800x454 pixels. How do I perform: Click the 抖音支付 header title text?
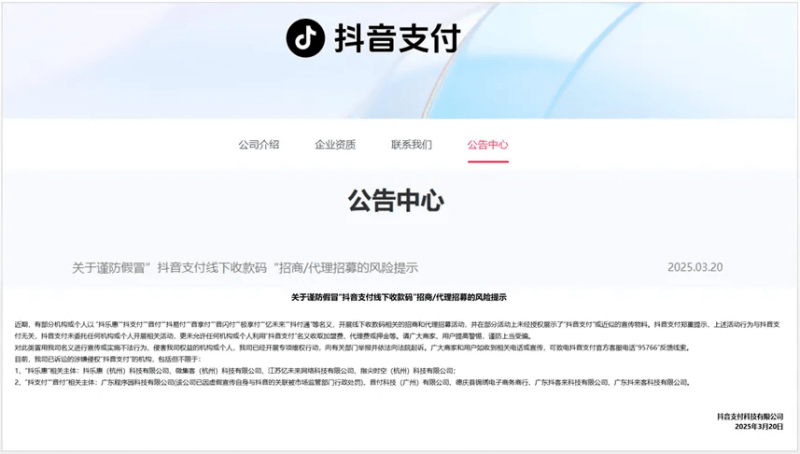(x=398, y=38)
